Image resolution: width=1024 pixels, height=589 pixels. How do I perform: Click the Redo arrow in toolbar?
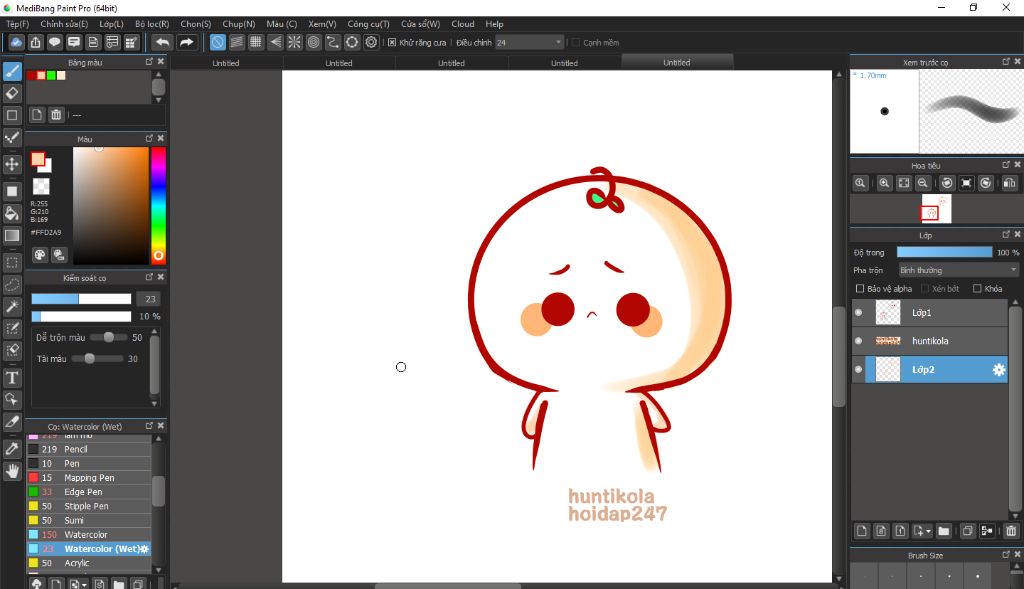tap(187, 42)
